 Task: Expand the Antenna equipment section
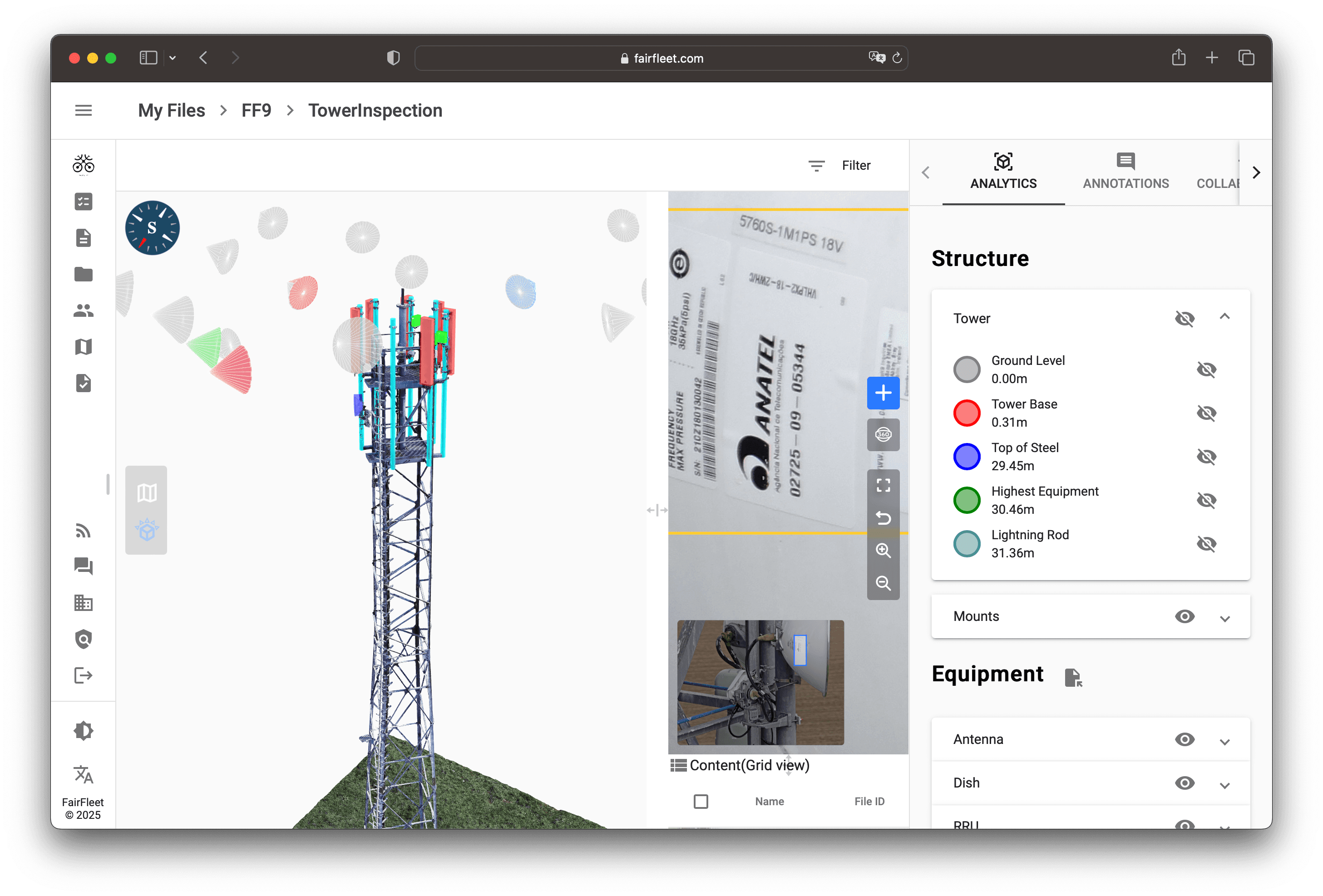[1224, 741]
